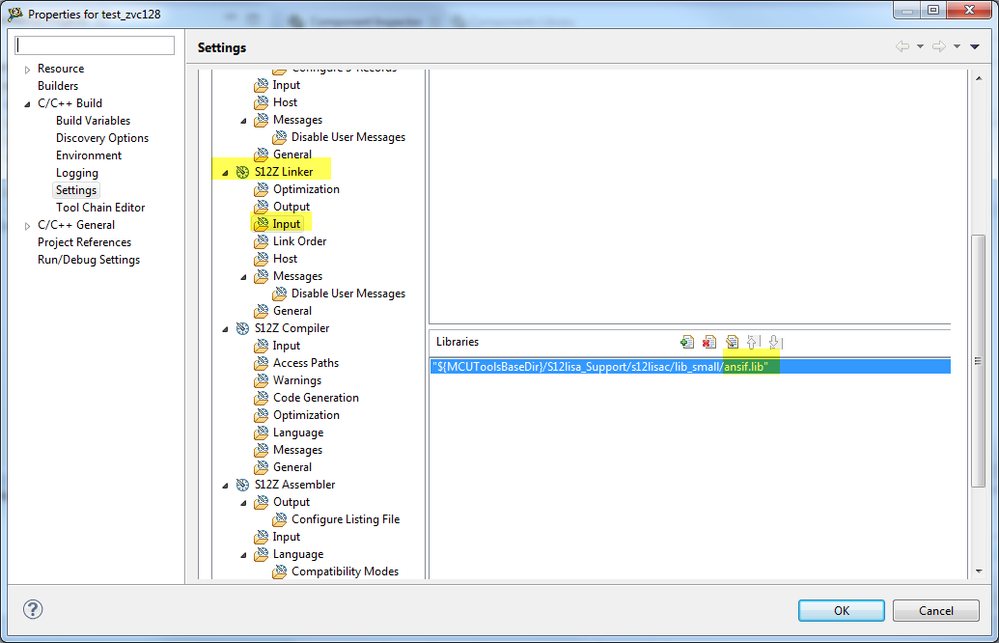Click the settings panel scroll-up arrow
The height and width of the screenshot is (643, 999).
(979, 78)
